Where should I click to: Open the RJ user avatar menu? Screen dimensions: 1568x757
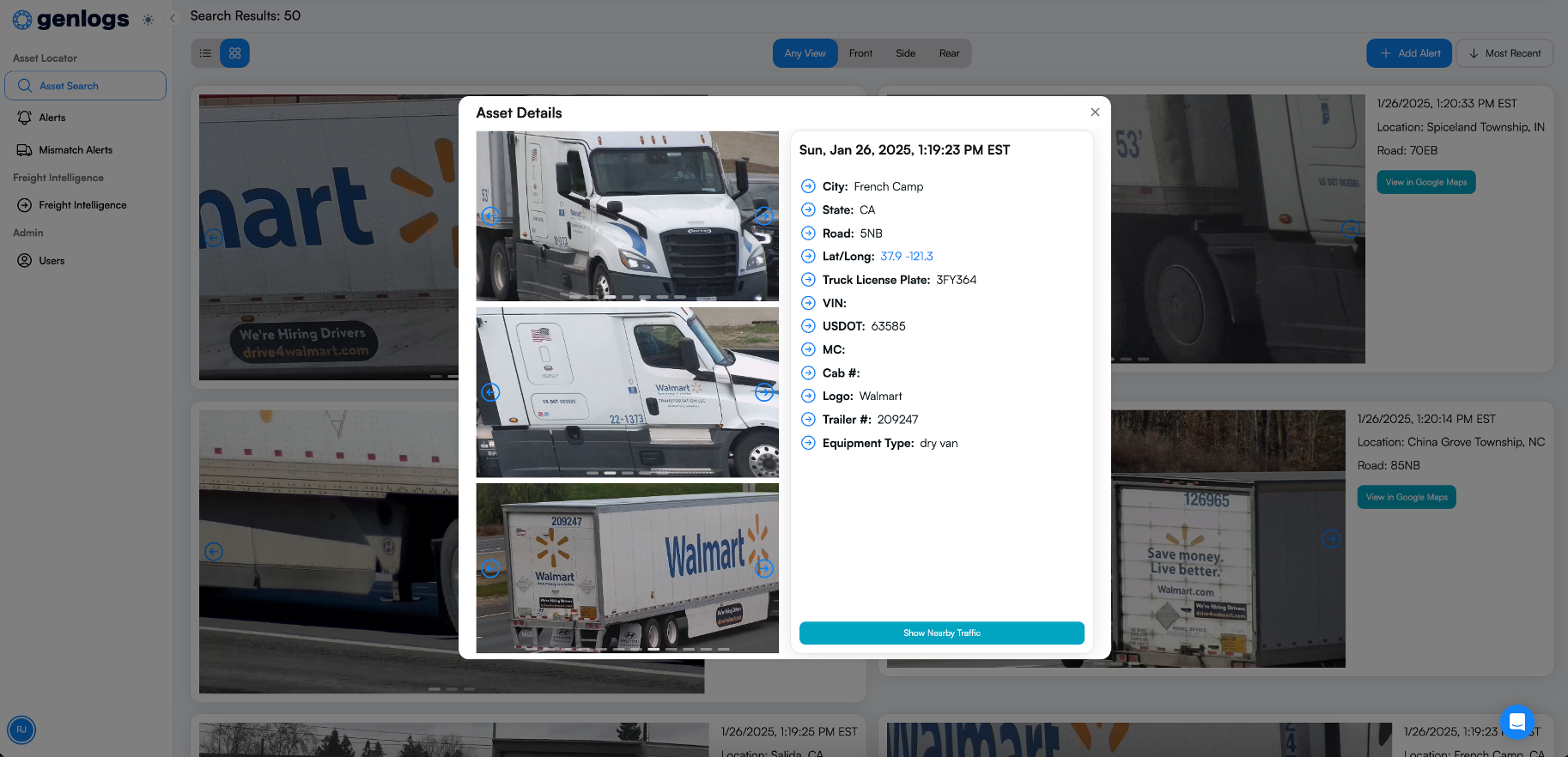(21, 730)
